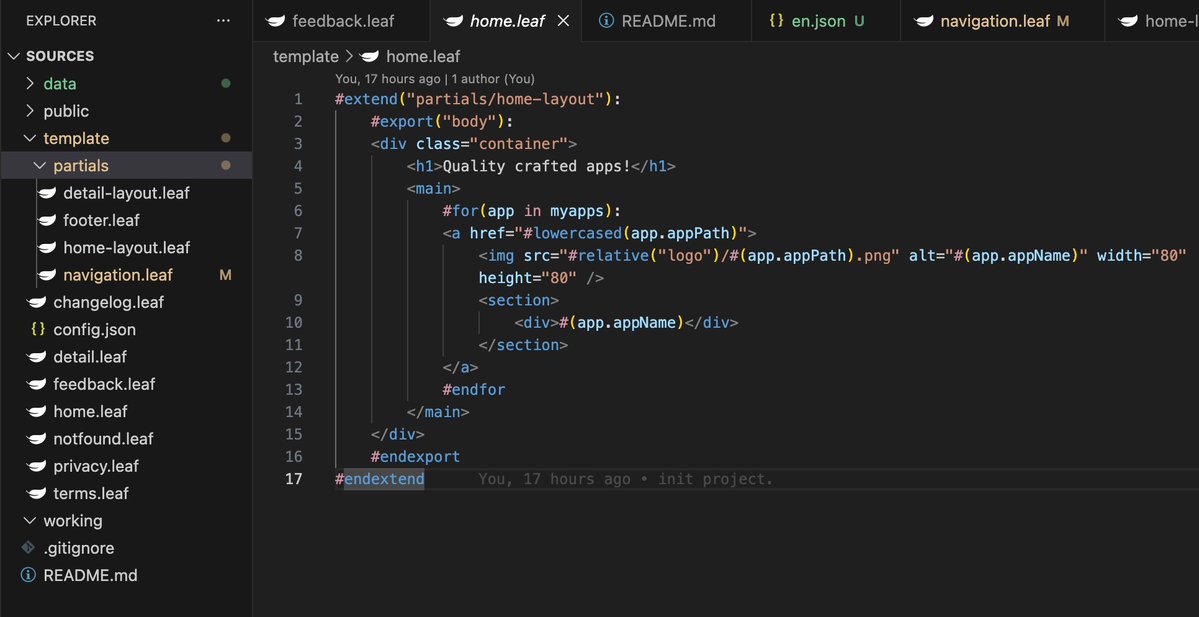Viewport: 1199px width, 617px height.
Task: Open the .gitignore file
Action: 79,548
